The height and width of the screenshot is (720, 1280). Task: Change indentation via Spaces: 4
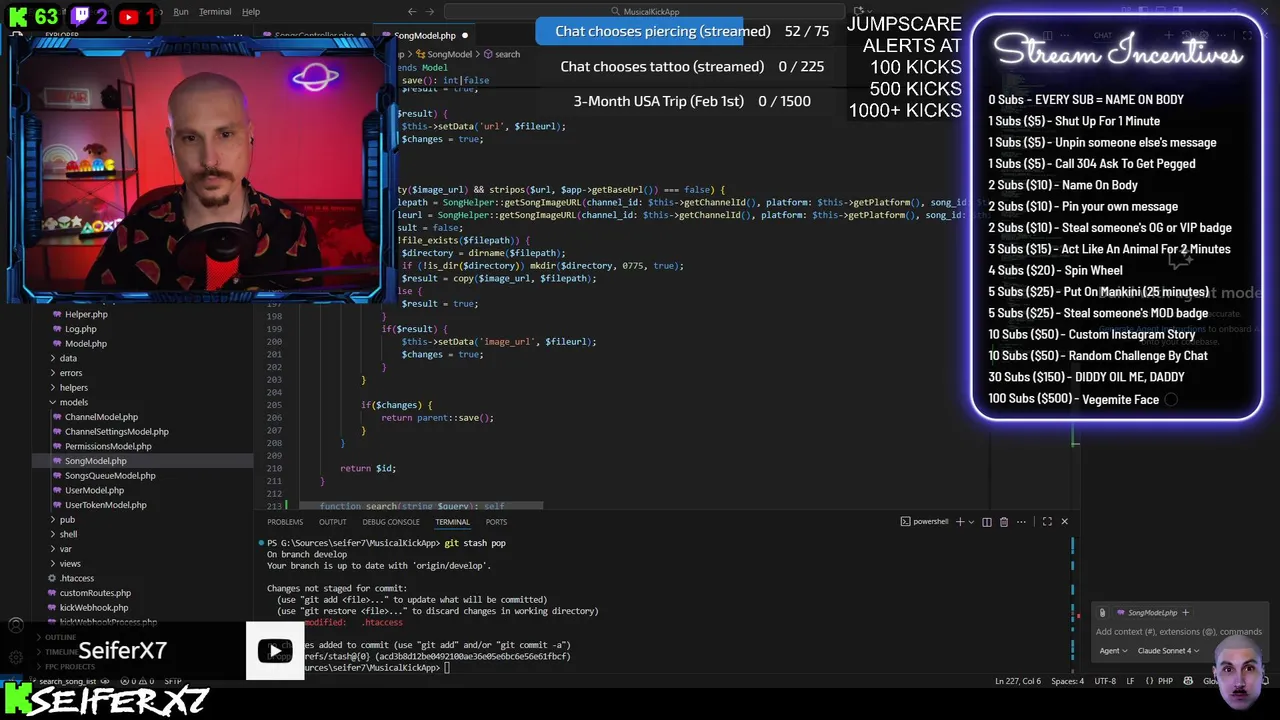click(x=1067, y=682)
